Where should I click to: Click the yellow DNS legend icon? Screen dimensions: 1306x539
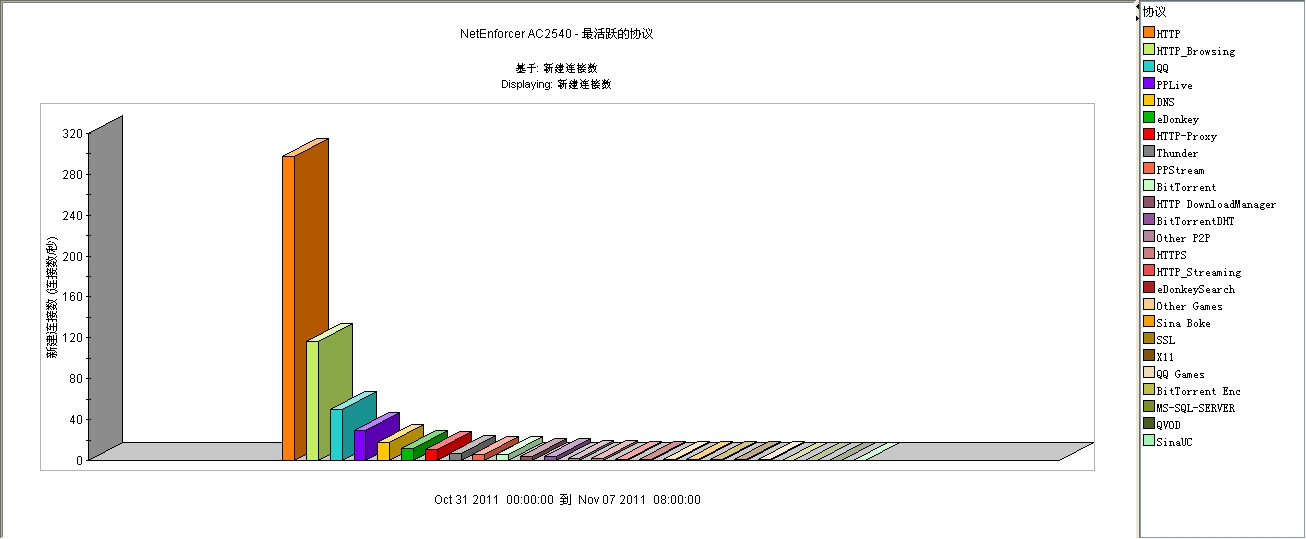pos(1149,102)
